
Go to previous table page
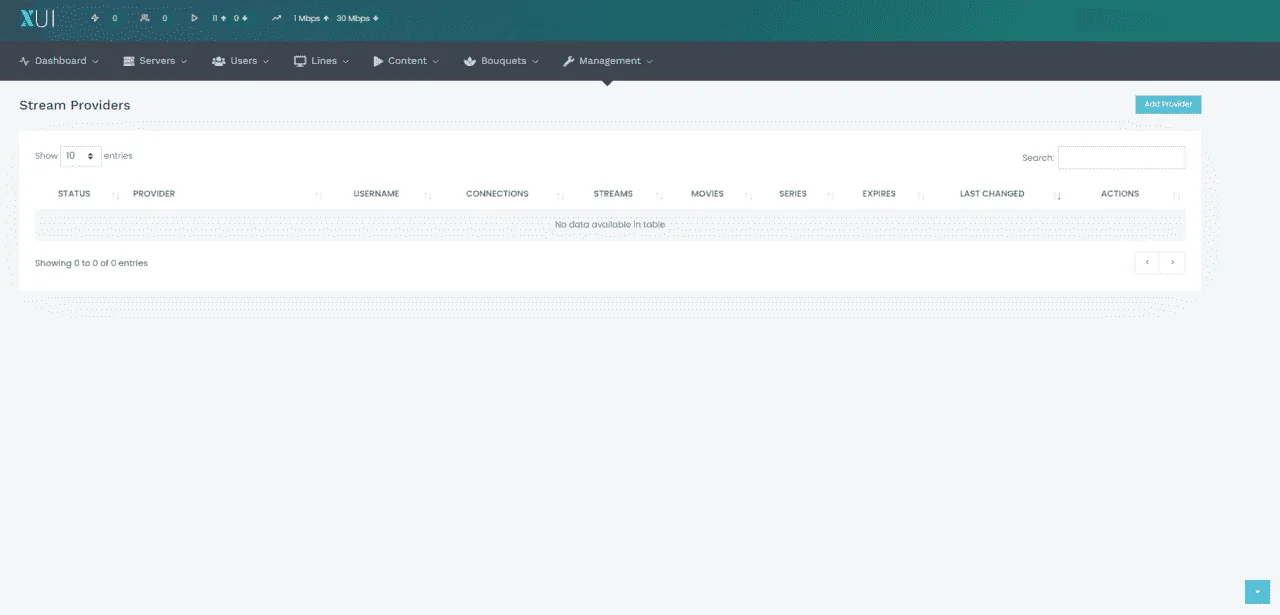click(1147, 262)
